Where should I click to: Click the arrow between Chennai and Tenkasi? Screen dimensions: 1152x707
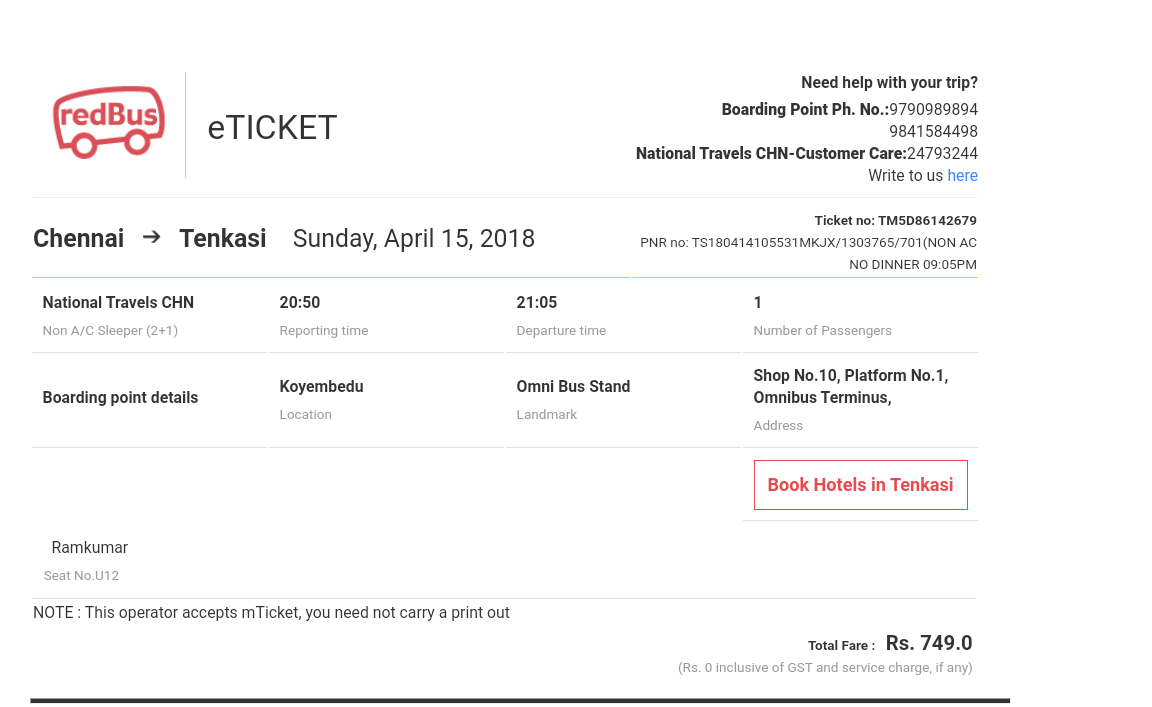(151, 237)
